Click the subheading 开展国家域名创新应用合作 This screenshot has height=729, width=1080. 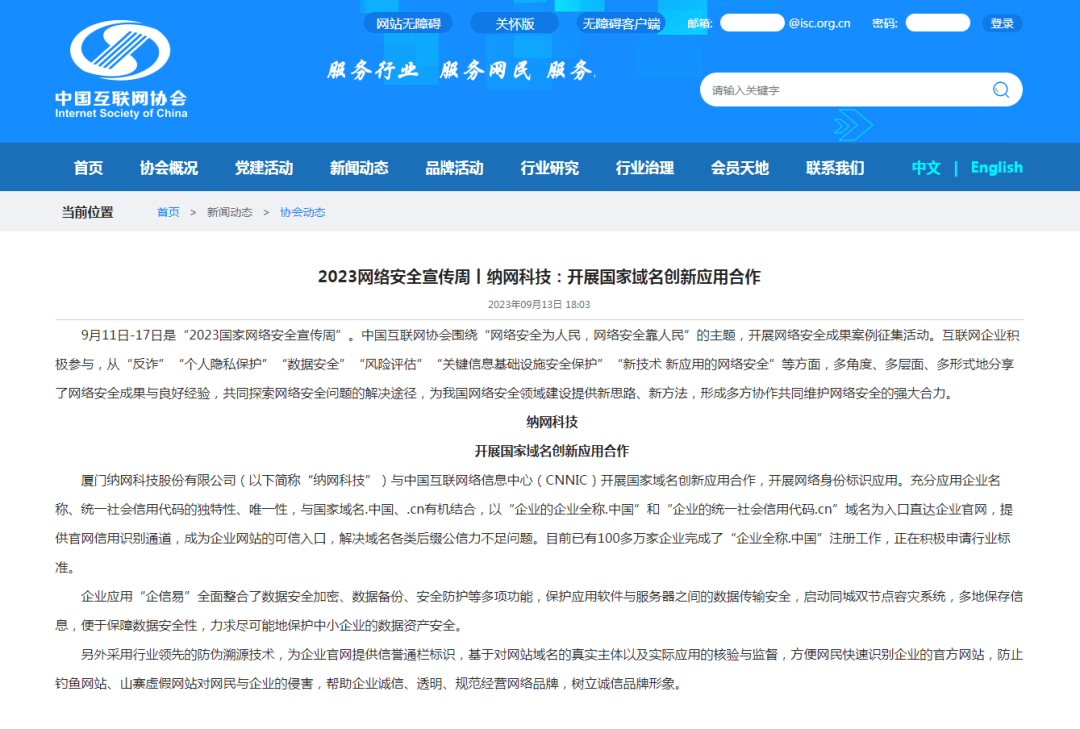(x=552, y=451)
